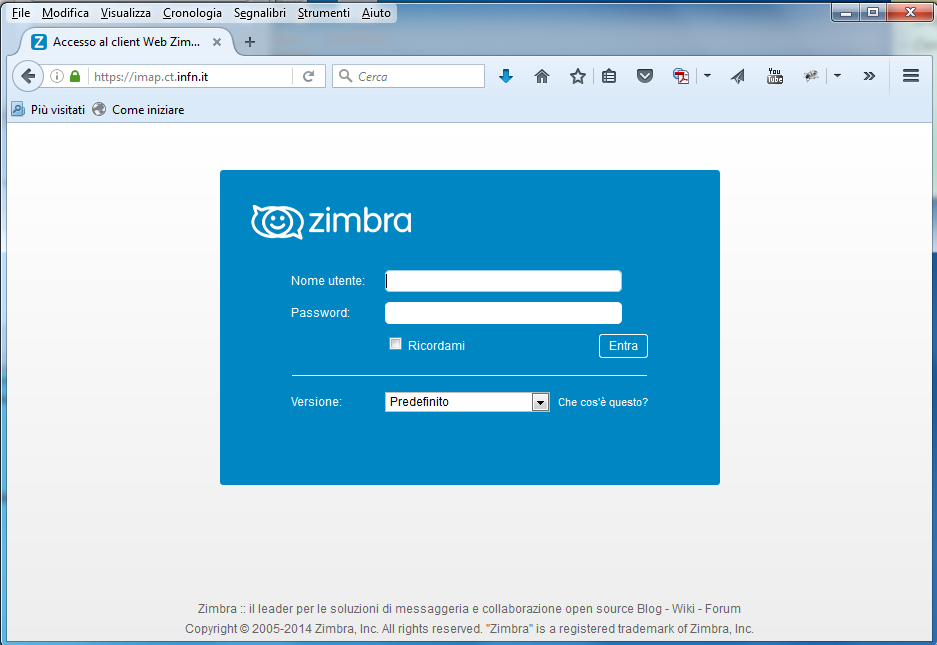Click the Zimbra favicon on the tab
This screenshot has height=645, width=937.
click(39, 42)
